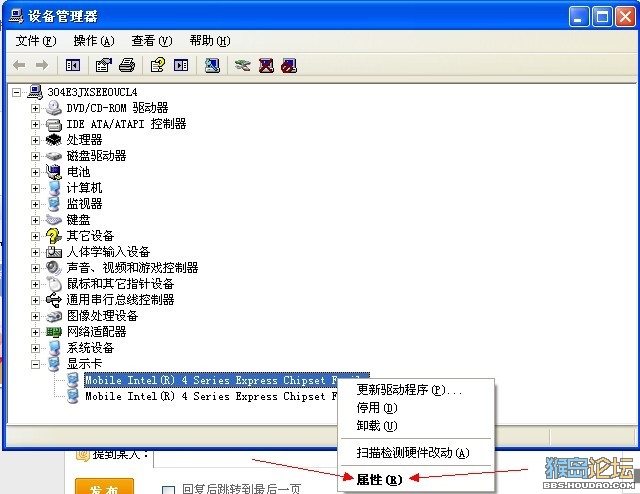Click the Back arrow toolbar icon
Screen dimensions: 640x494
pyautogui.click(x=19, y=65)
